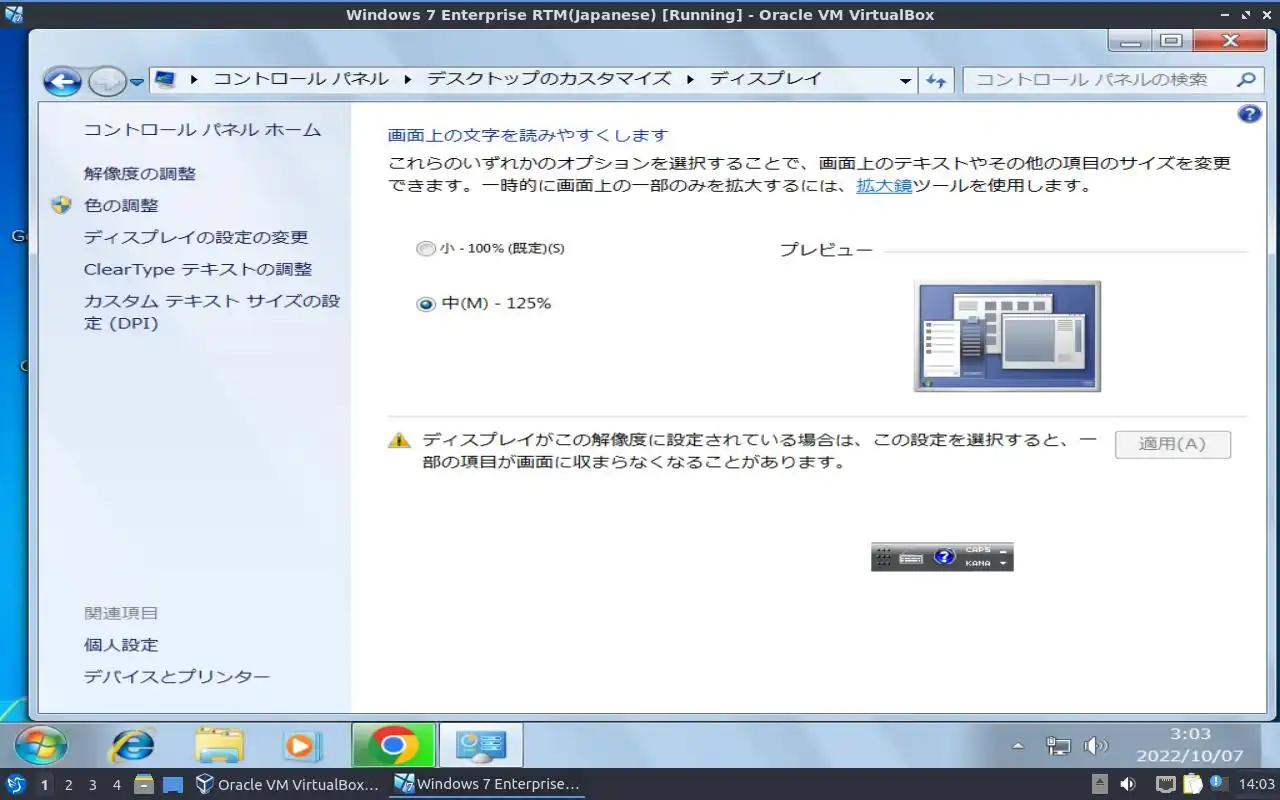Open デバイスとプリンター related link

tap(177, 678)
